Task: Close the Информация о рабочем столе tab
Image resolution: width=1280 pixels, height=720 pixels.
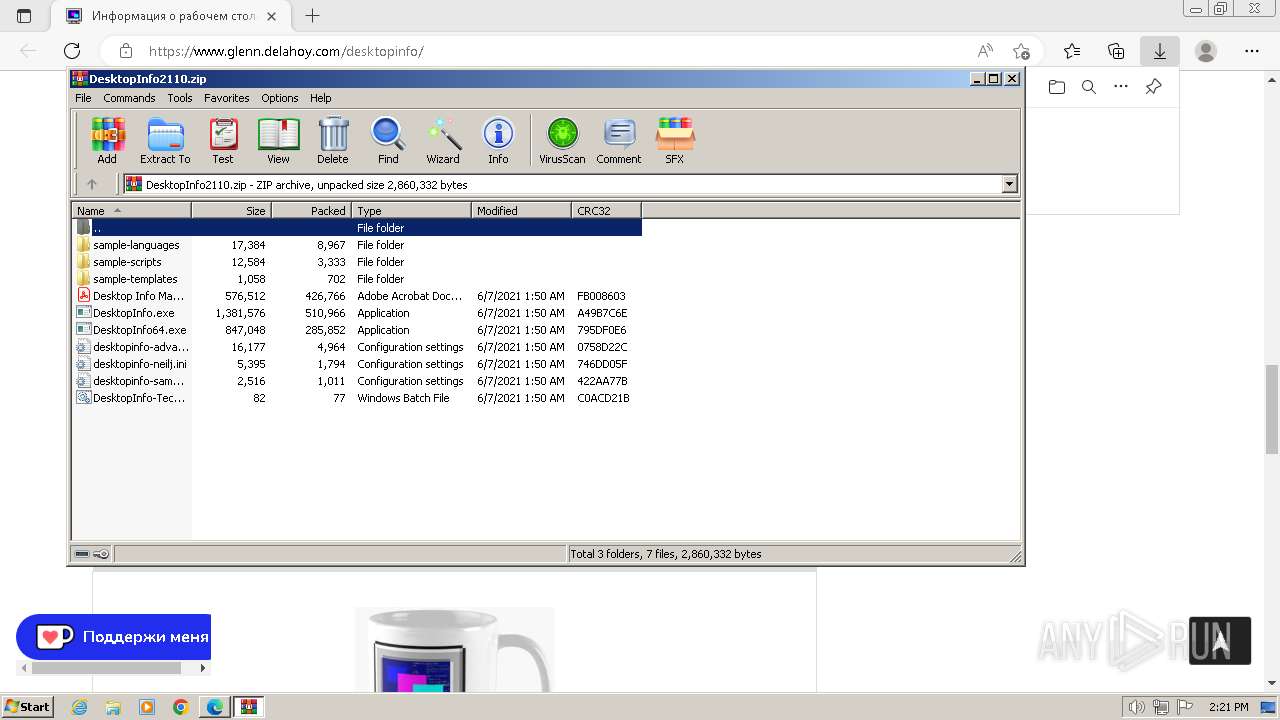Action: [272, 16]
